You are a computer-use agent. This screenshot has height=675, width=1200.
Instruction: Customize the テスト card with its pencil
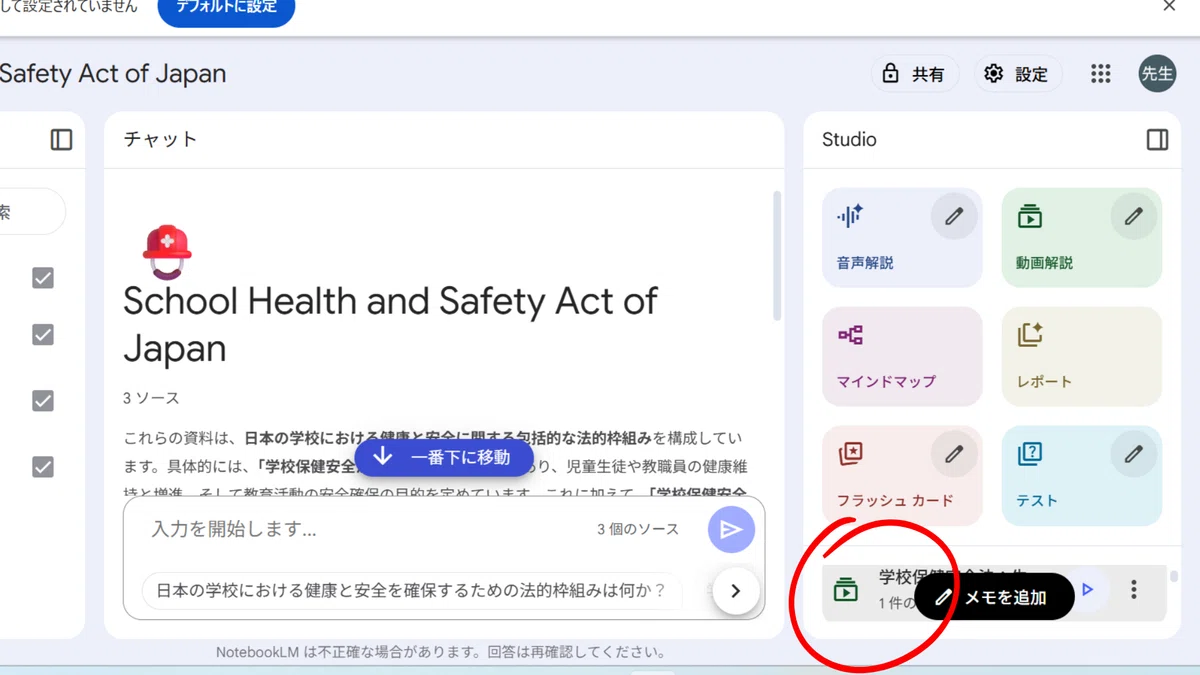(x=1133, y=455)
